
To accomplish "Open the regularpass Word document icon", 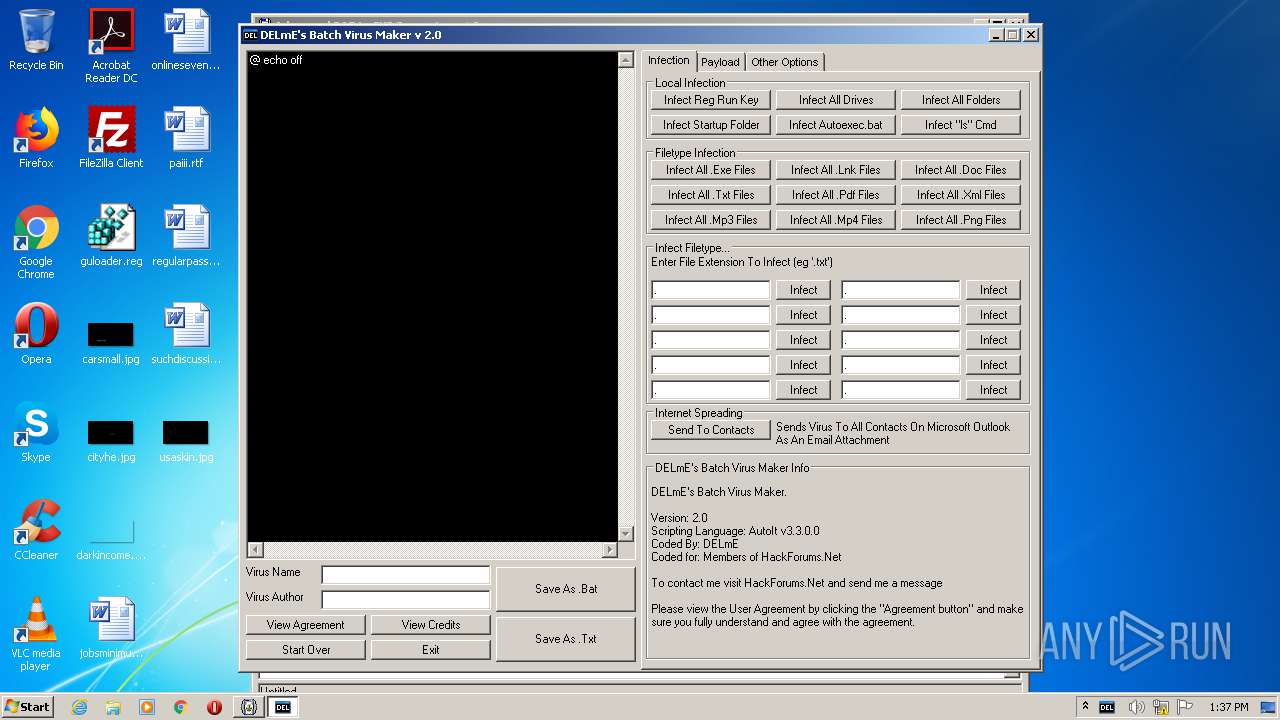I will point(186,236).
